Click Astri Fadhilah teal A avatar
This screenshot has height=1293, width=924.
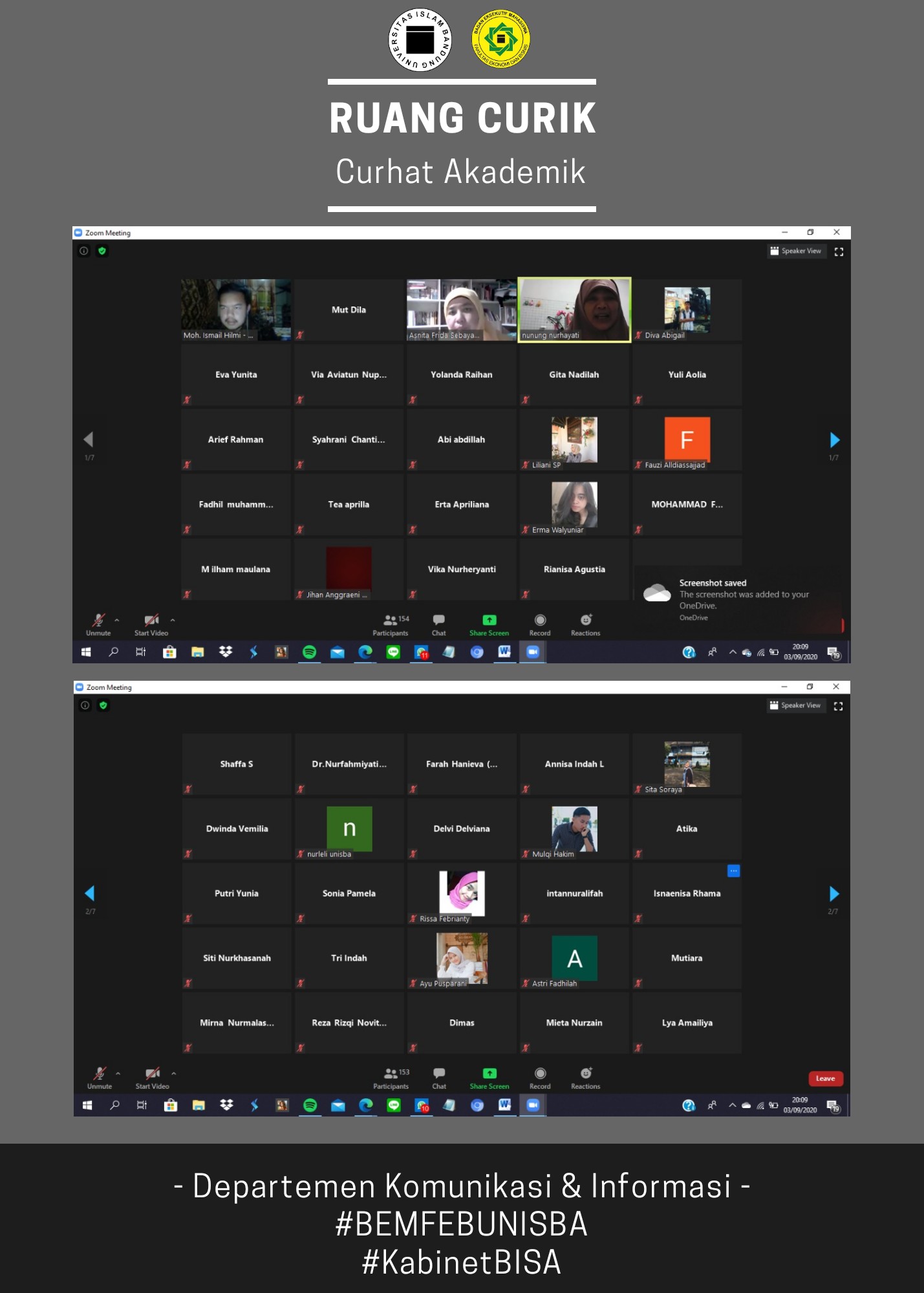click(574, 958)
